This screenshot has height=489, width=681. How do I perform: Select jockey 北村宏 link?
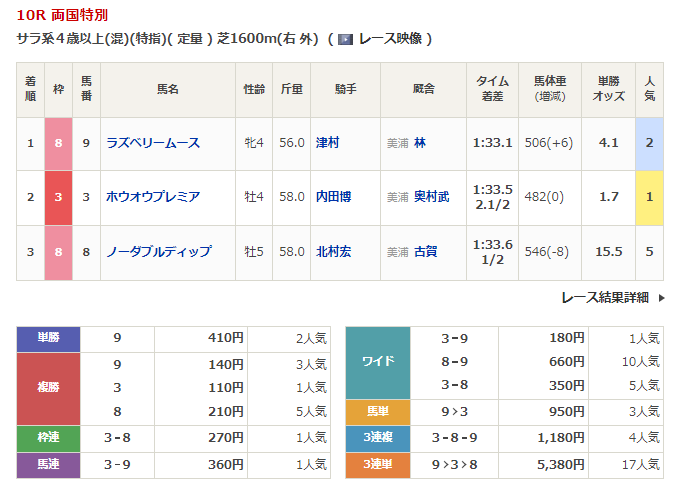(333, 252)
